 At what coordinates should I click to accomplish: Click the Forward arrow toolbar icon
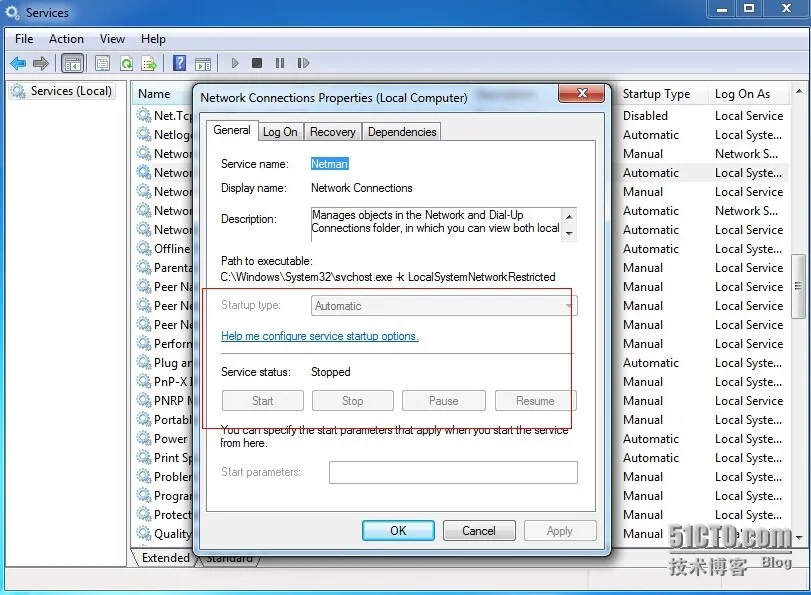point(40,63)
